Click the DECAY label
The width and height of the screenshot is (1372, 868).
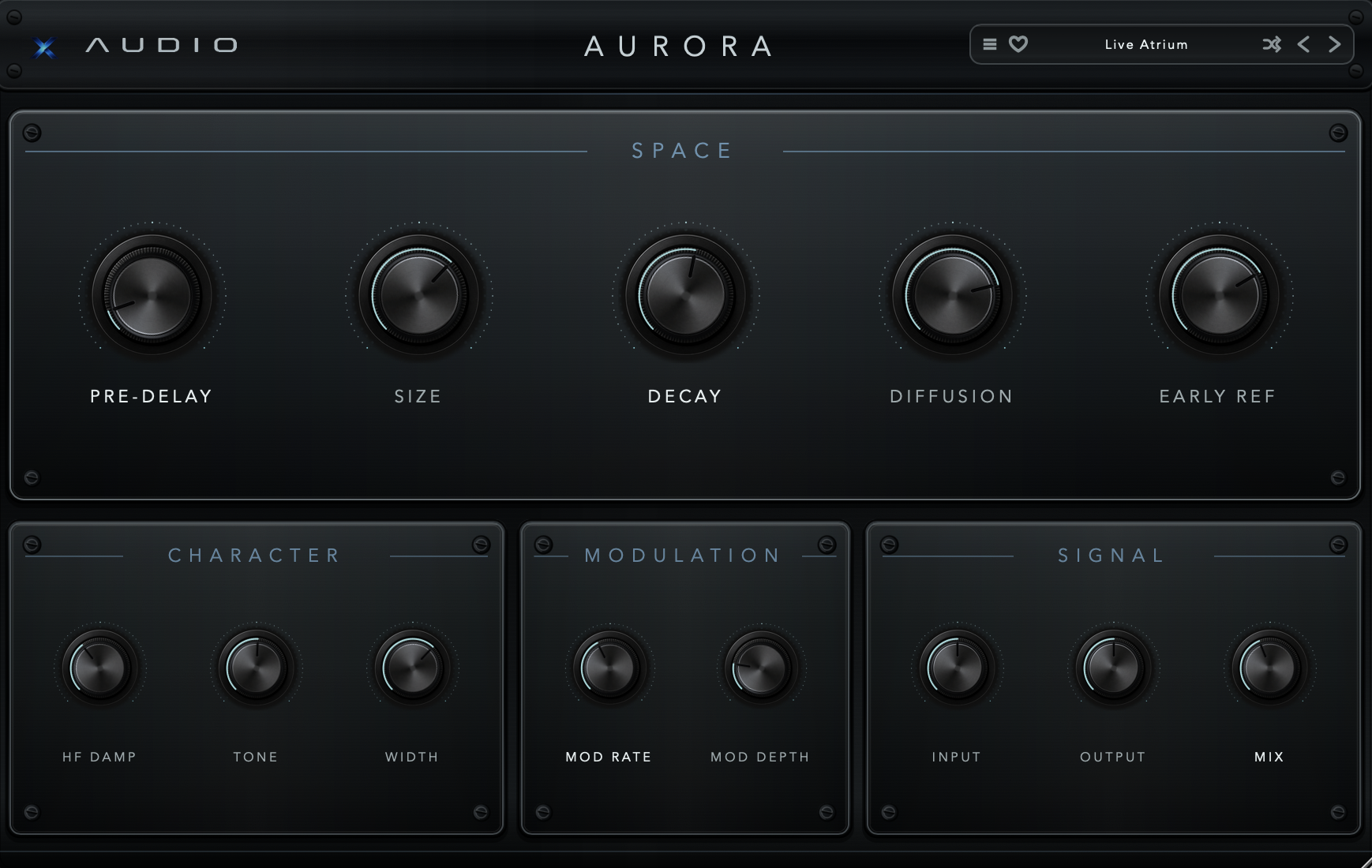[685, 396]
